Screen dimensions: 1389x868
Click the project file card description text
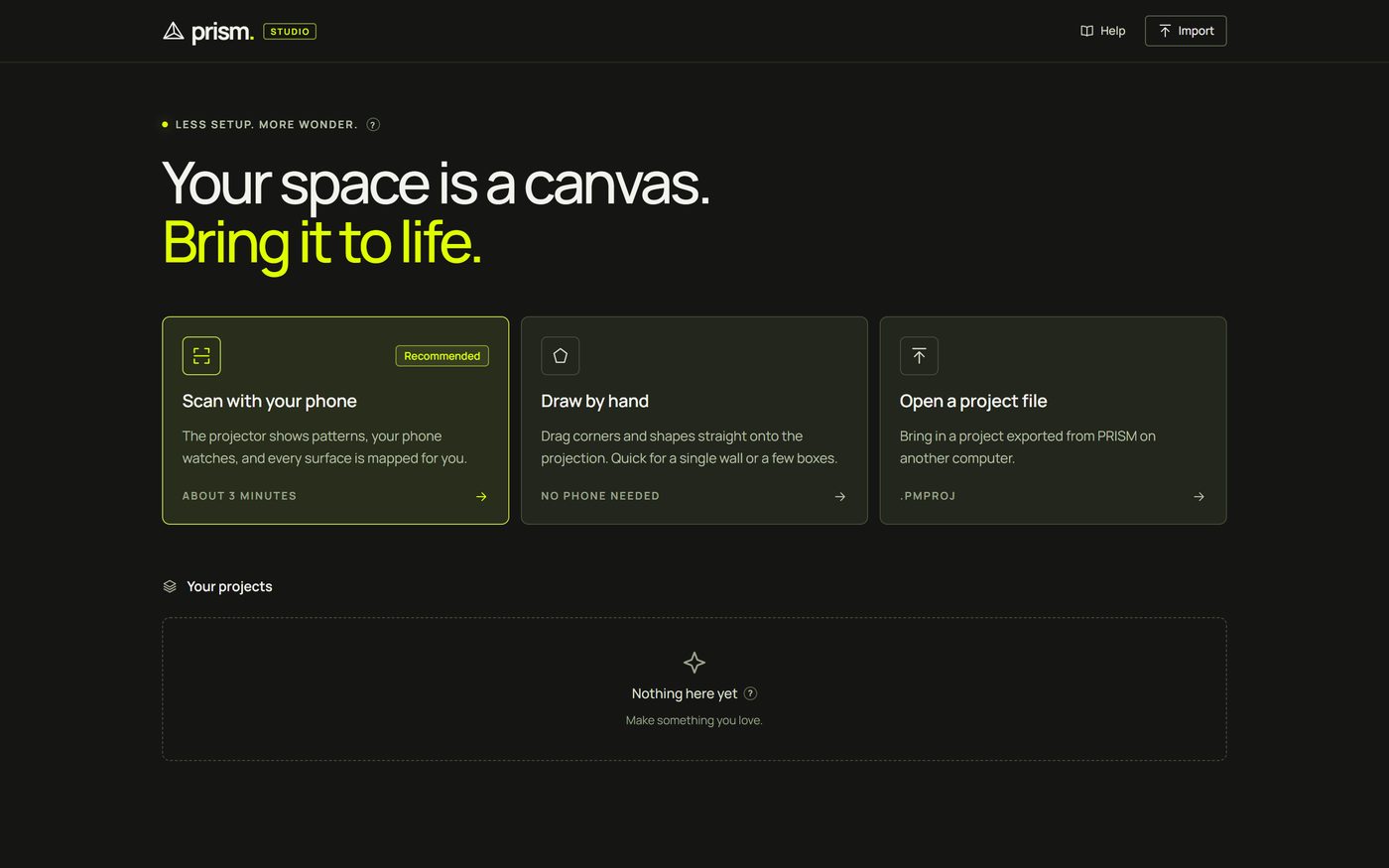click(x=1028, y=447)
